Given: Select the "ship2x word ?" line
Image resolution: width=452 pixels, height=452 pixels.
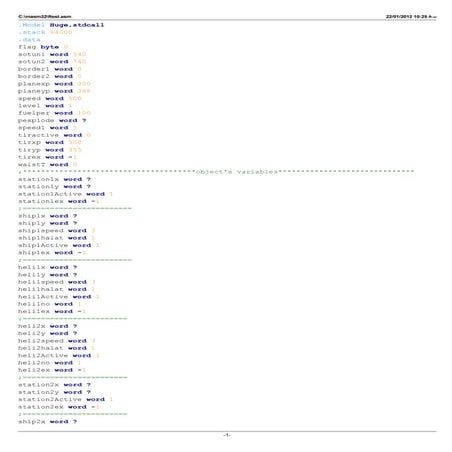Looking at the screenshot, I should coord(47,421).
